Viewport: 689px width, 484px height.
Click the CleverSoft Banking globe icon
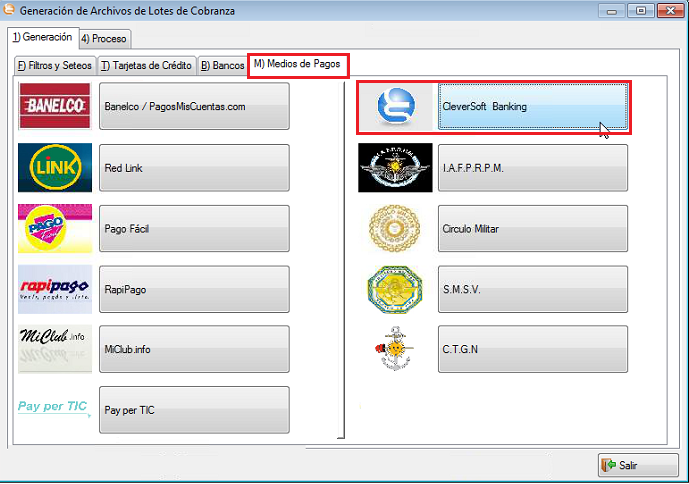click(397, 107)
